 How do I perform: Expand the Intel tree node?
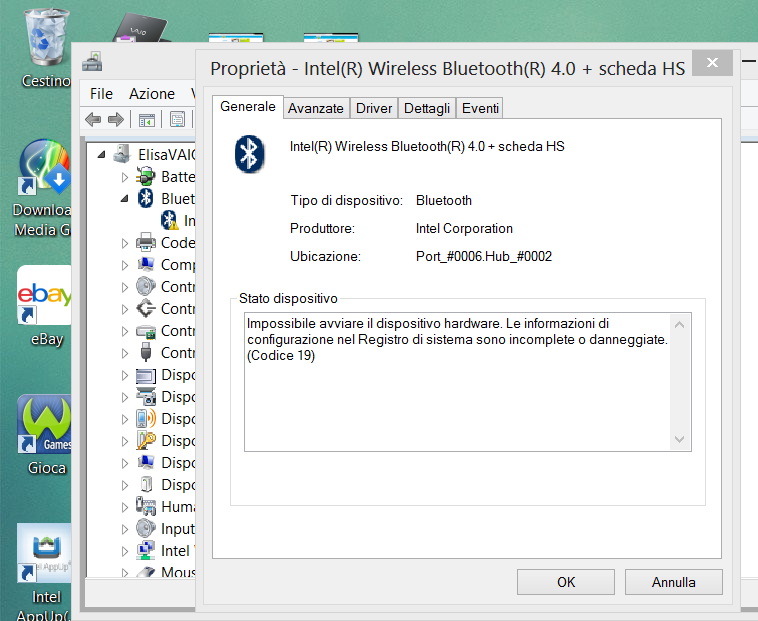(x=125, y=551)
